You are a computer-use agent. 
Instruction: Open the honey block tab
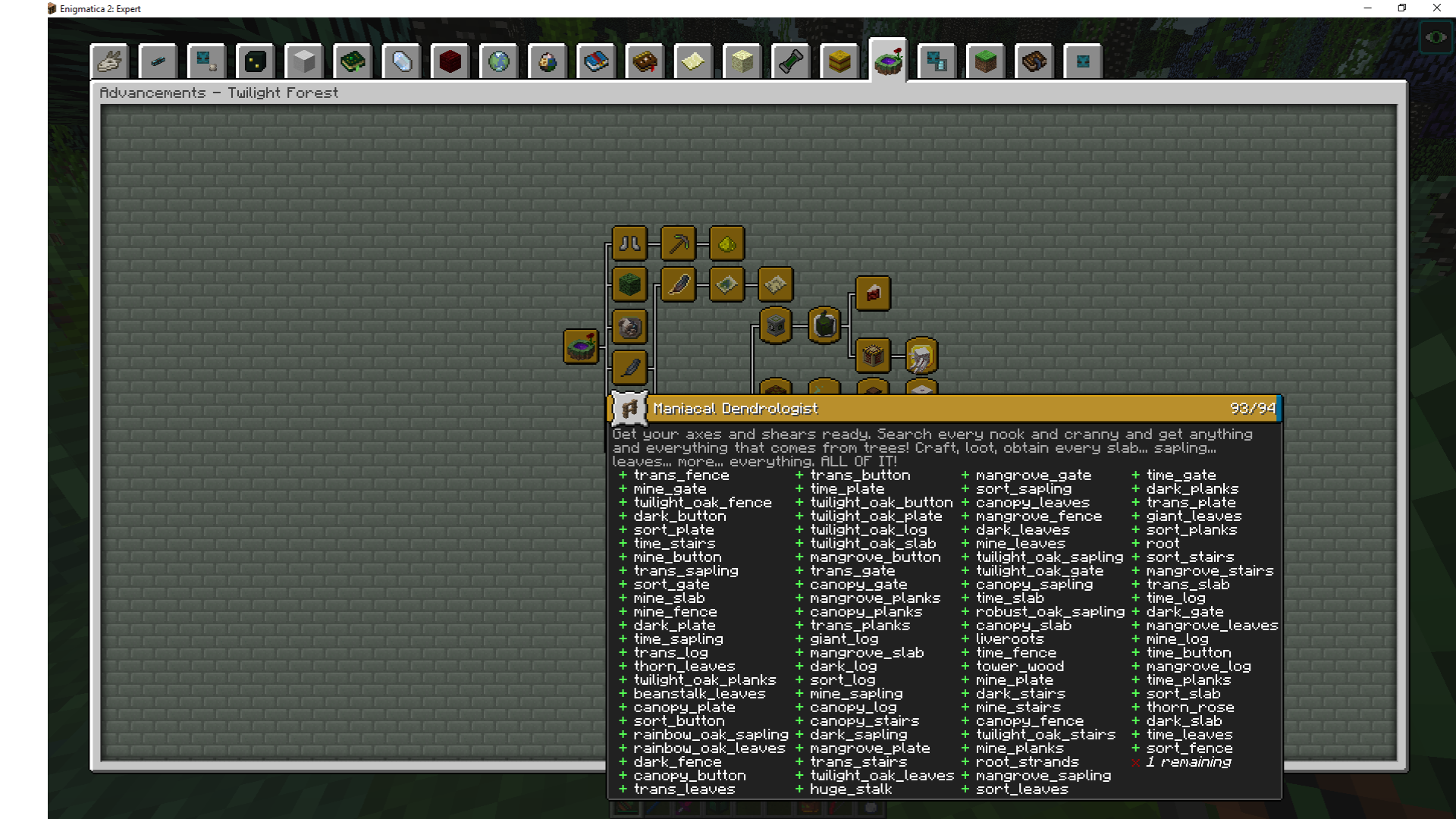point(839,61)
